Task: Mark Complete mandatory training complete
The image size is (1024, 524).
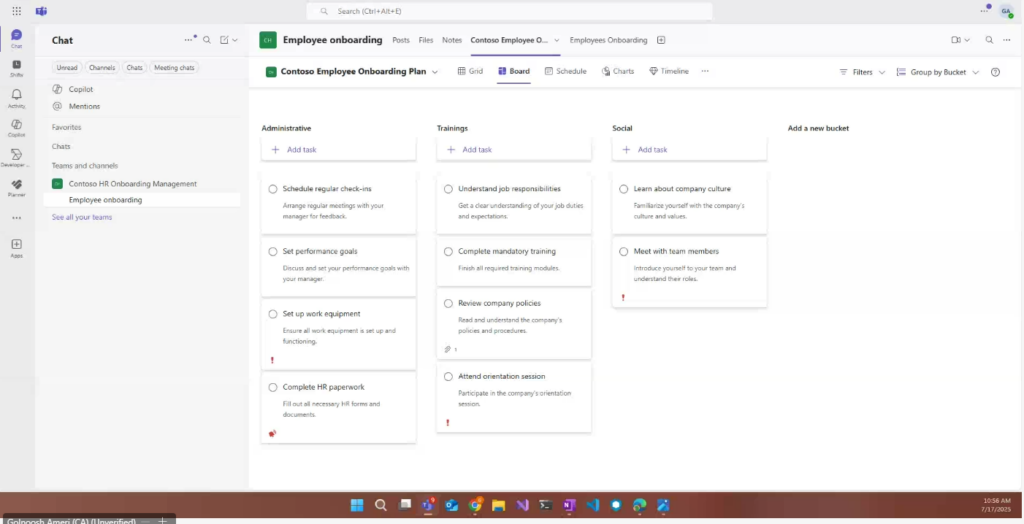Action: click(x=448, y=252)
